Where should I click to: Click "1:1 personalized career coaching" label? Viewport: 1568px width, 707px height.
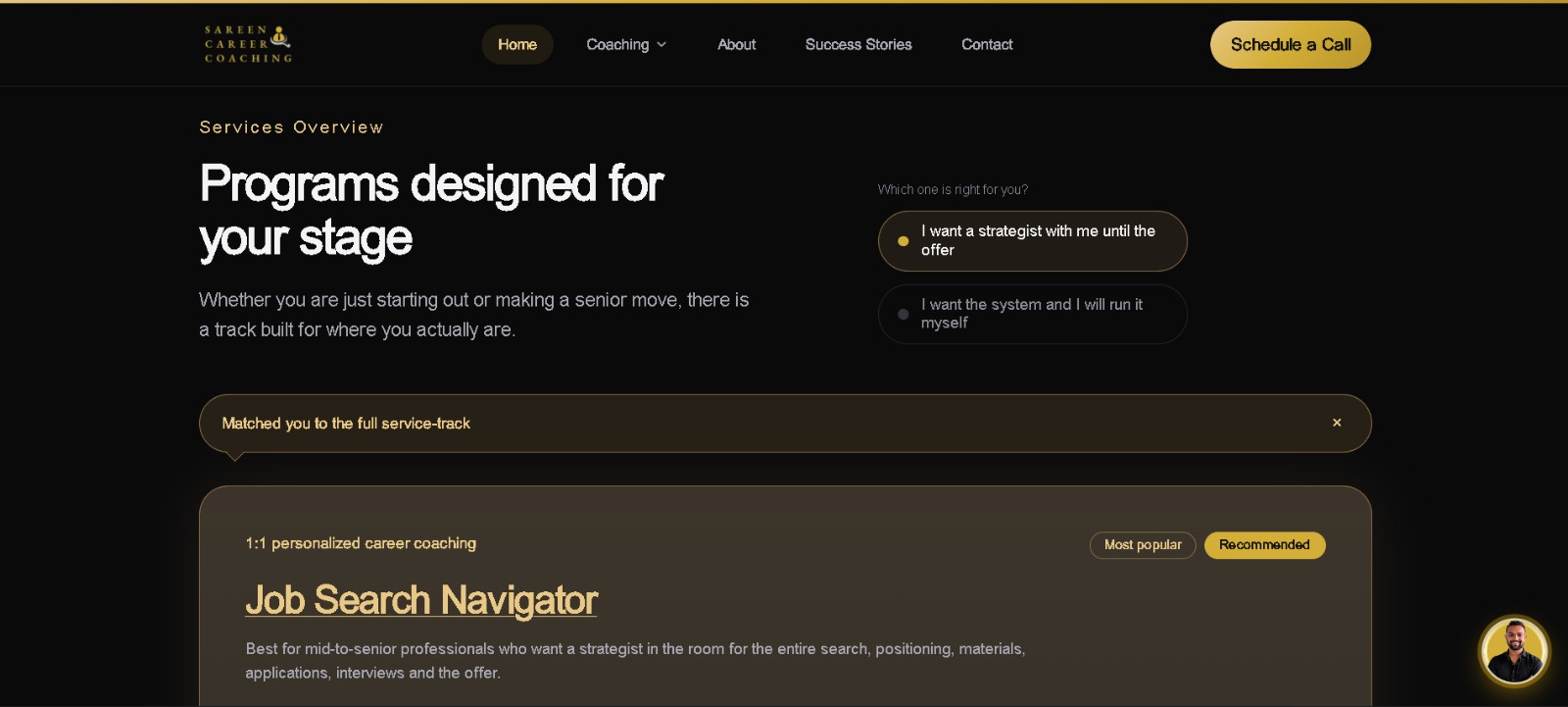tap(361, 543)
